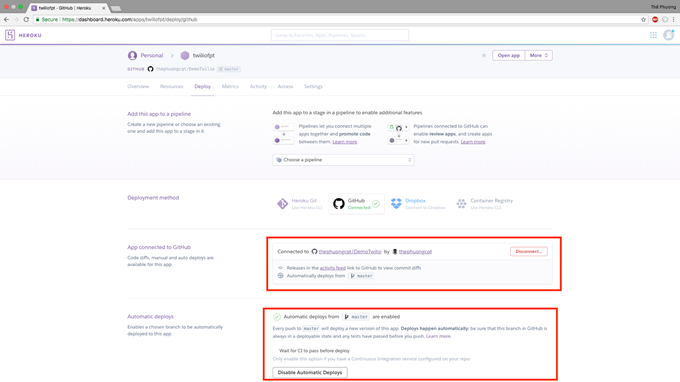Click the Deployment method heading
680x382 pixels.
pos(153,198)
